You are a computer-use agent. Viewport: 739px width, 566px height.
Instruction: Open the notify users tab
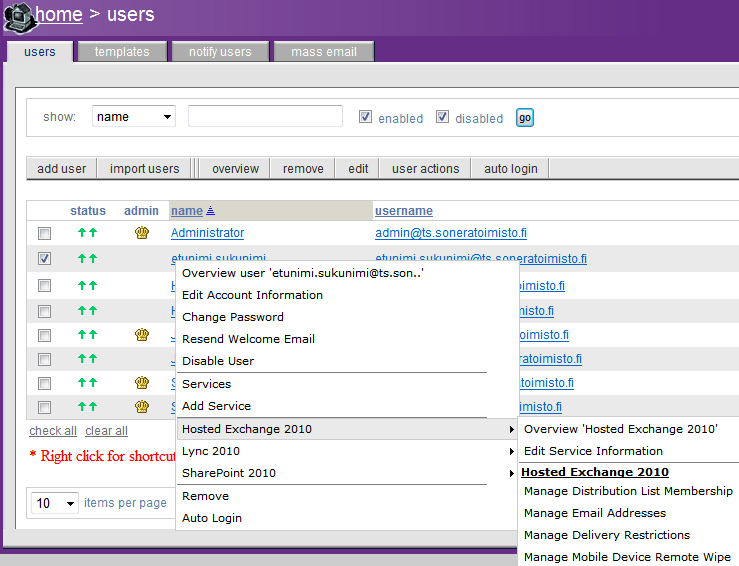coord(220,51)
